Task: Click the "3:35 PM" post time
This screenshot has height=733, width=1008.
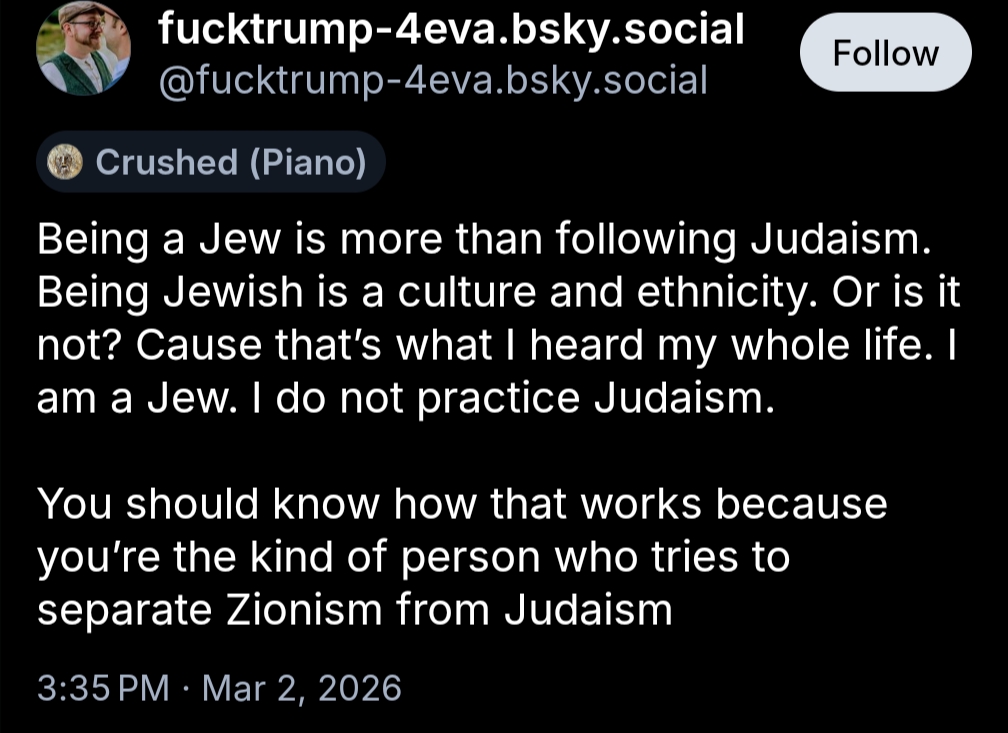Action: coord(103,688)
